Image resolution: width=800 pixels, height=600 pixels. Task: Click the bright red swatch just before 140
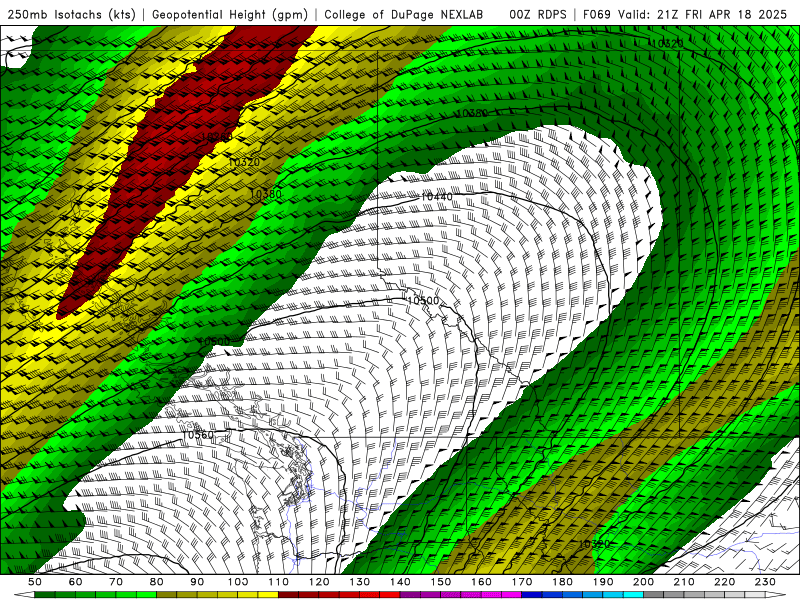(390, 595)
